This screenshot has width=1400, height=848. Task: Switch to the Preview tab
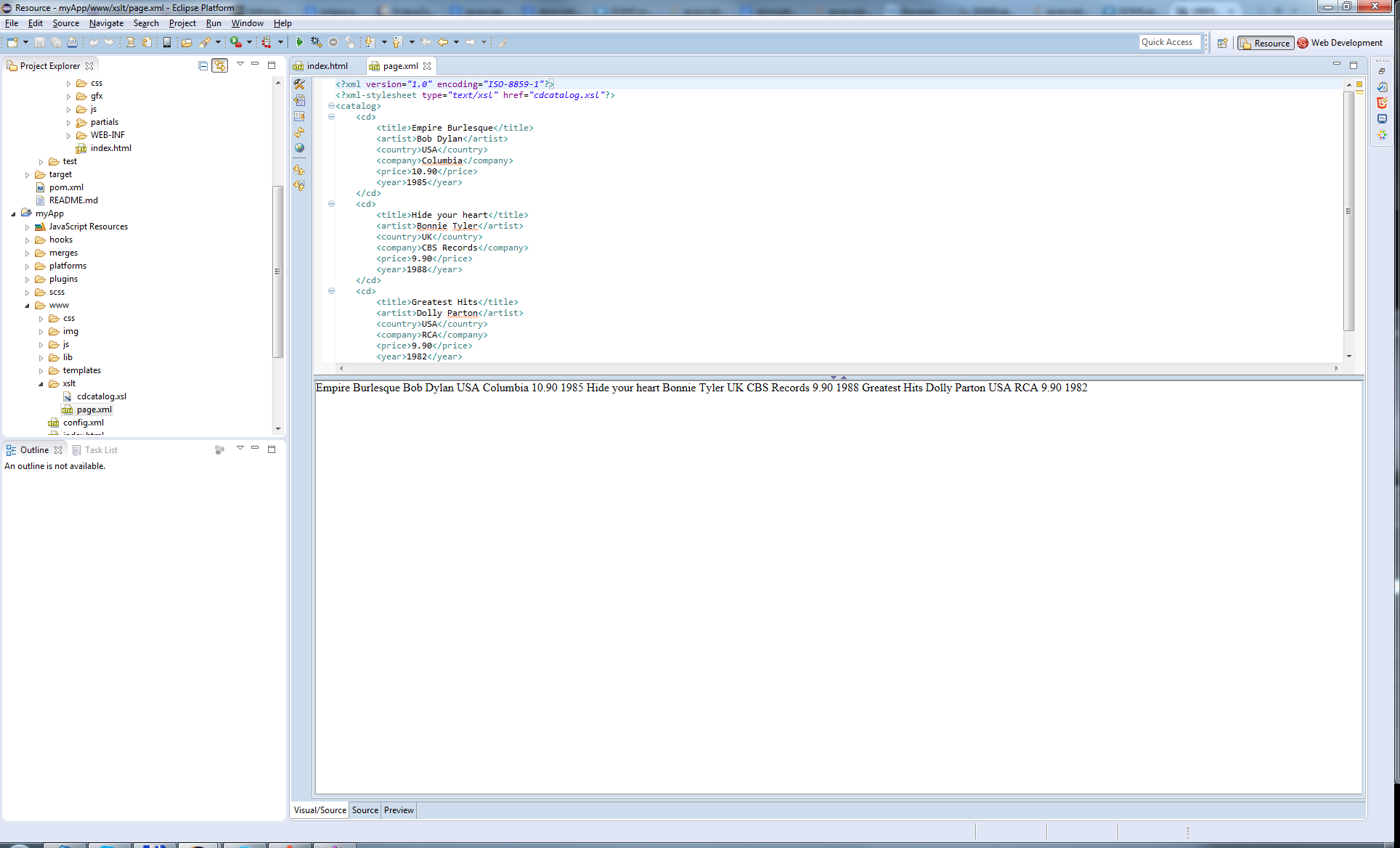point(399,810)
